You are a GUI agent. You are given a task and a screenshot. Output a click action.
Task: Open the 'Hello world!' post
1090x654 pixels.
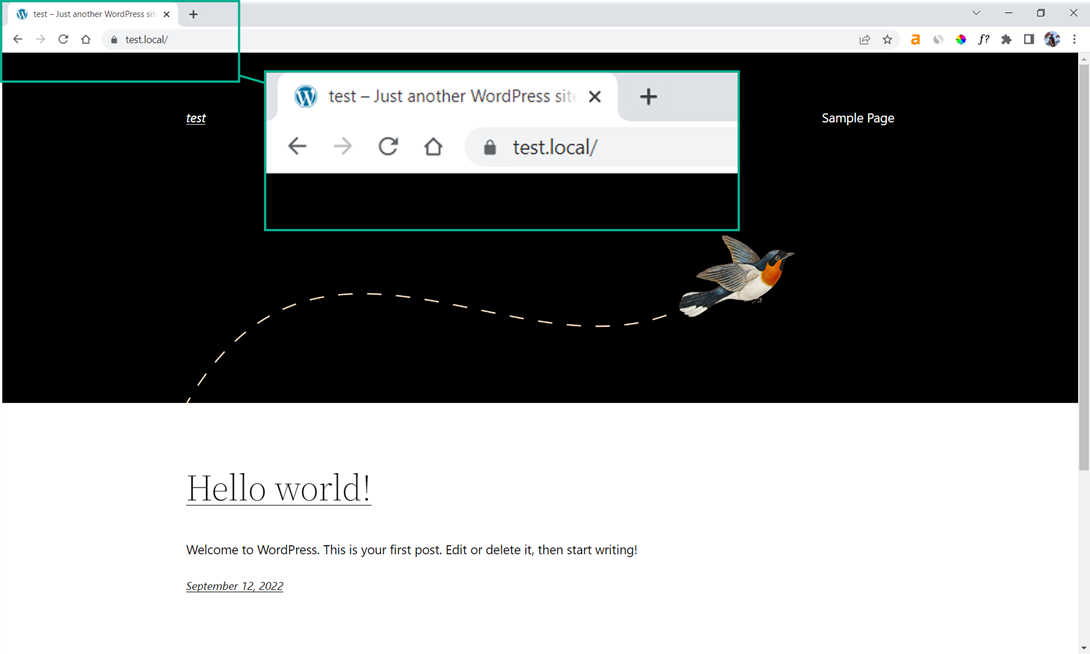click(278, 488)
